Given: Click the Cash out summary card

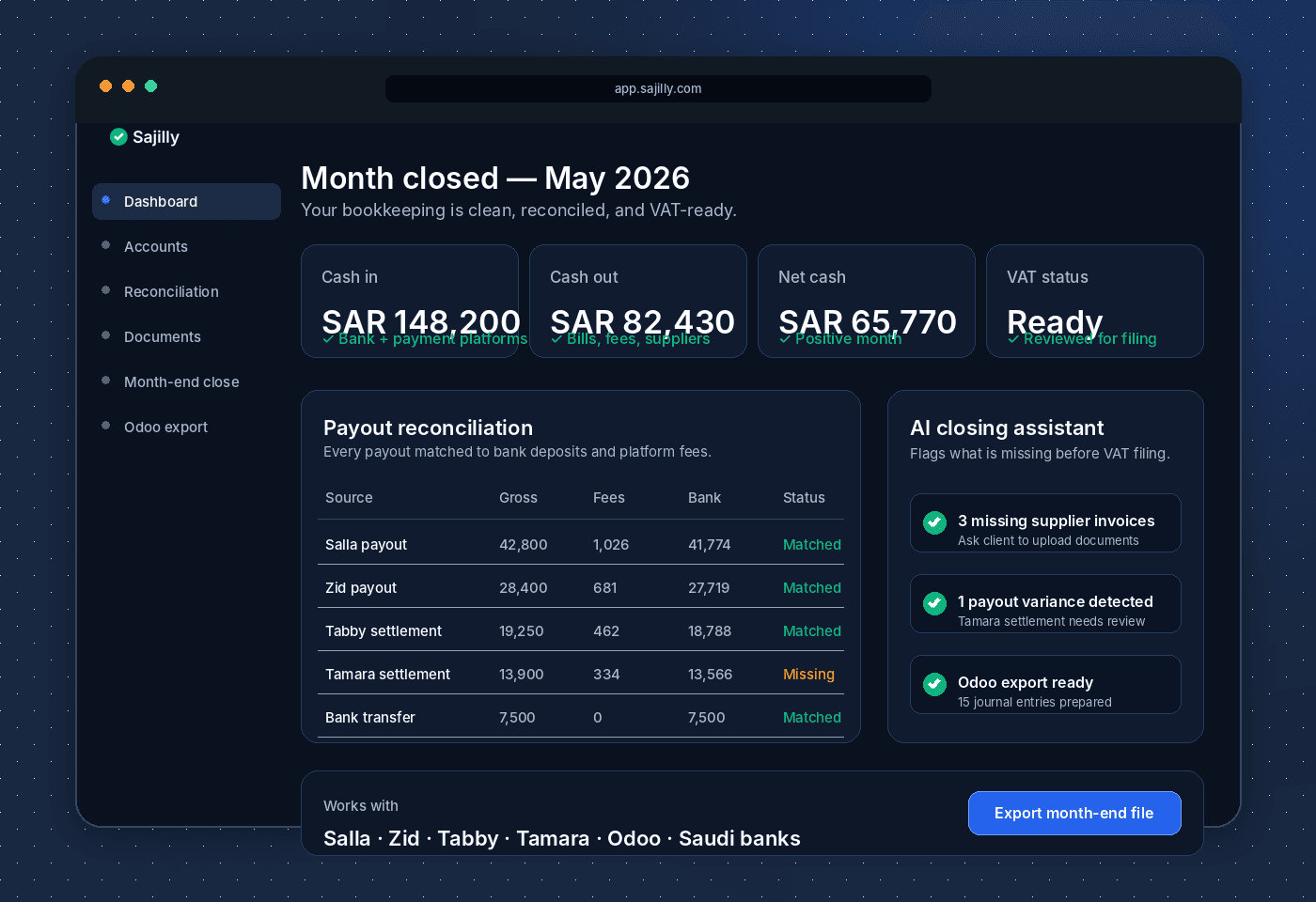Looking at the screenshot, I should click(638, 302).
